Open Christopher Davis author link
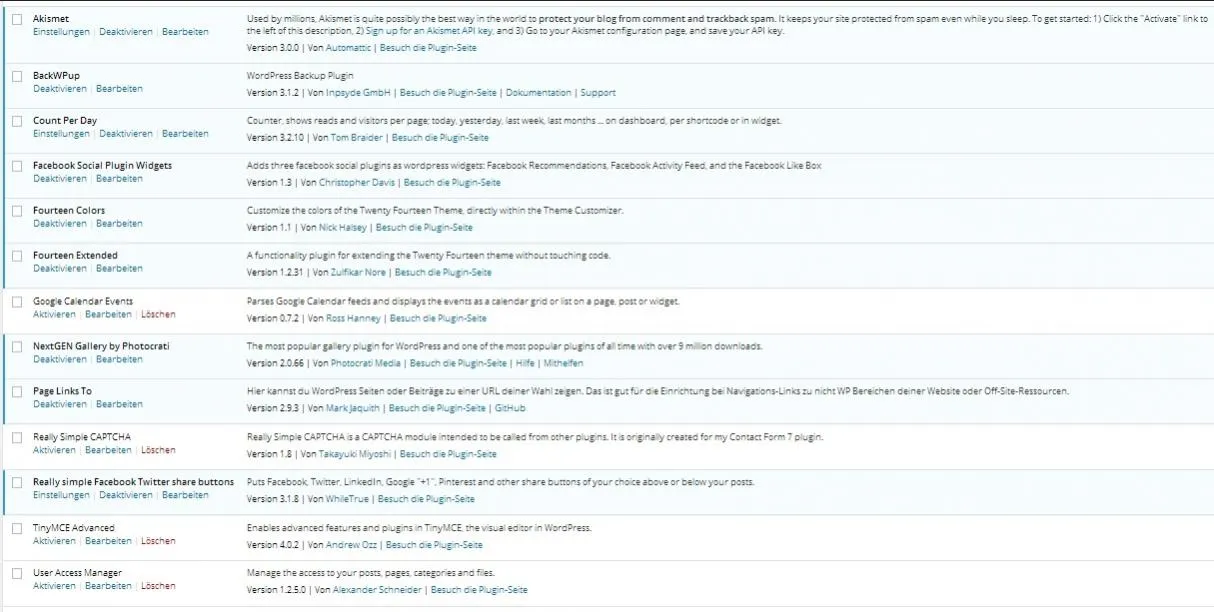 pos(357,183)
